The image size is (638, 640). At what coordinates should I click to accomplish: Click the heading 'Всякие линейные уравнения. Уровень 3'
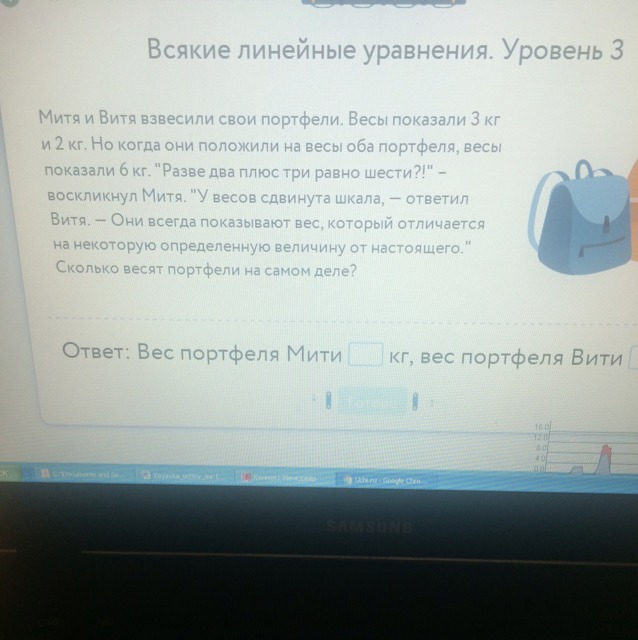click(x=385, y=51)
